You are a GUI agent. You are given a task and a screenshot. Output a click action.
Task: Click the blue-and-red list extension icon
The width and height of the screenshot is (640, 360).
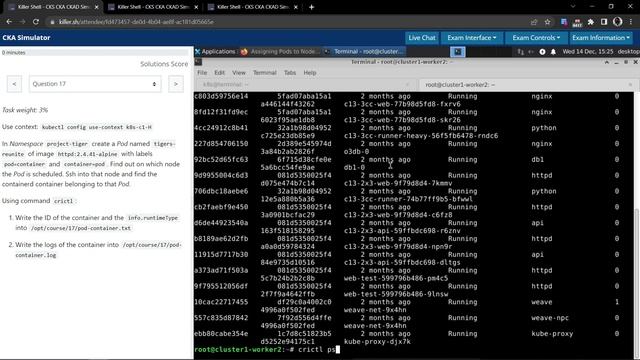(564, 22)
